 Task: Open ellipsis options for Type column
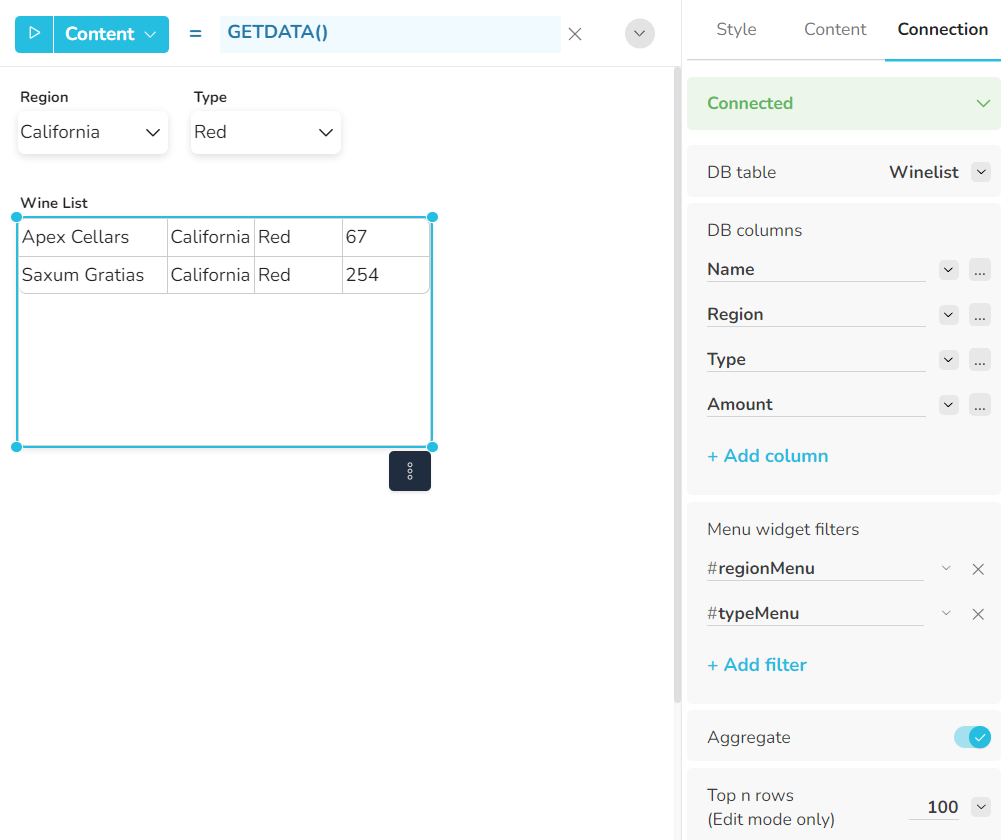(979, 360)
